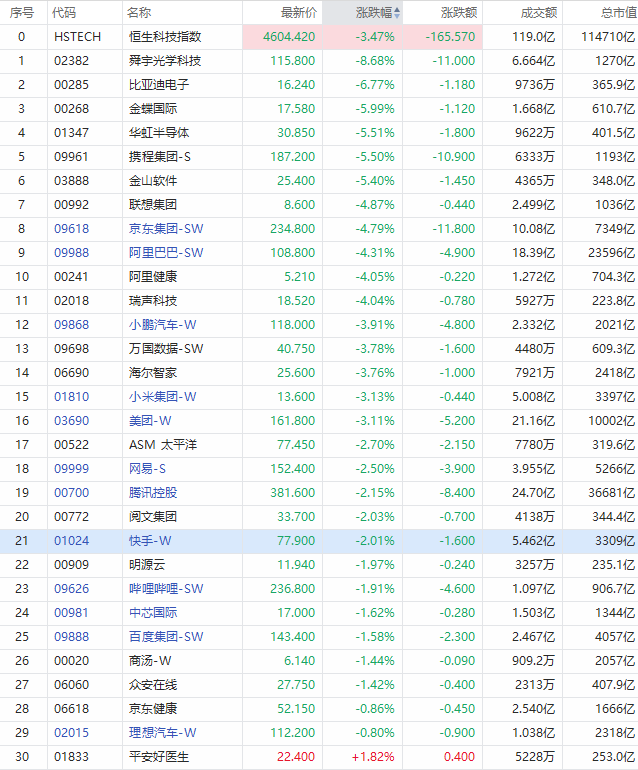Open stock code 00981 link
This screenshot has height=770, width=638.
coord(72,613)
